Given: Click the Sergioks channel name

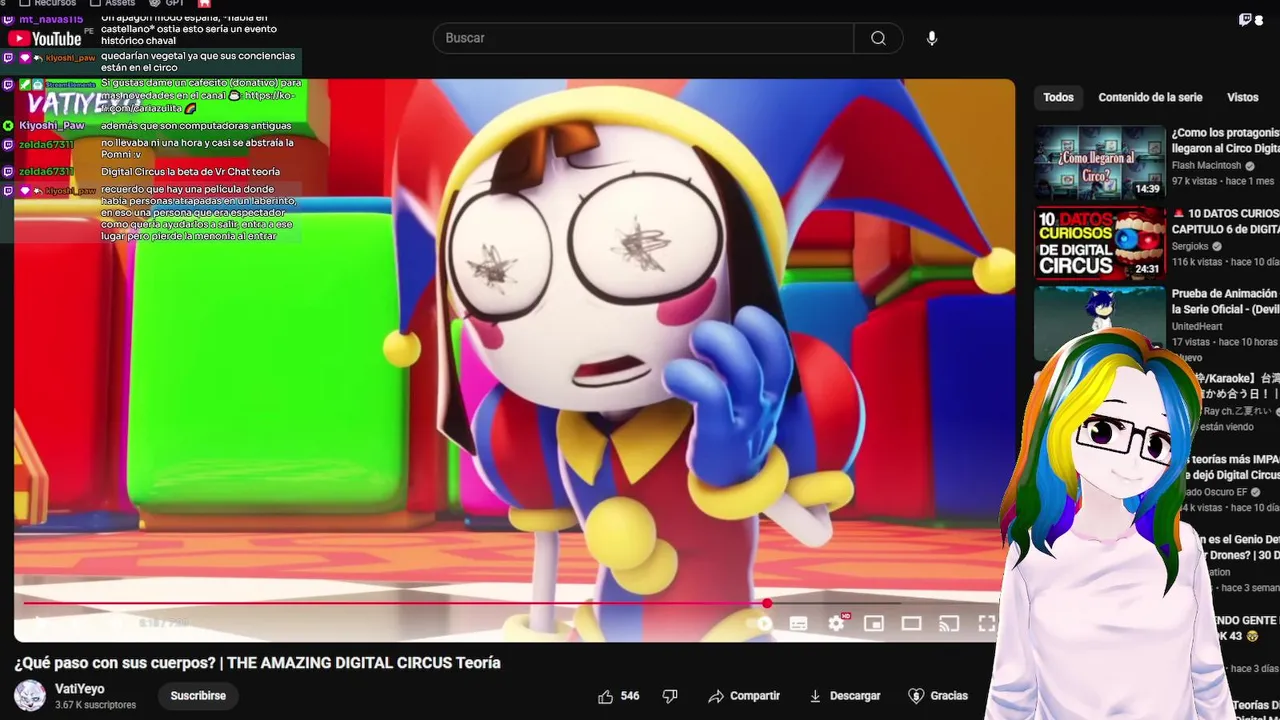Looking at the screenshot, I should [1191, 246].
